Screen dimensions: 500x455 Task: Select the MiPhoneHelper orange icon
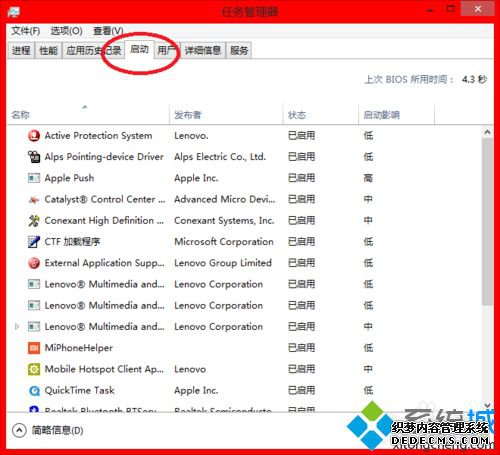(x=34, y=348)
